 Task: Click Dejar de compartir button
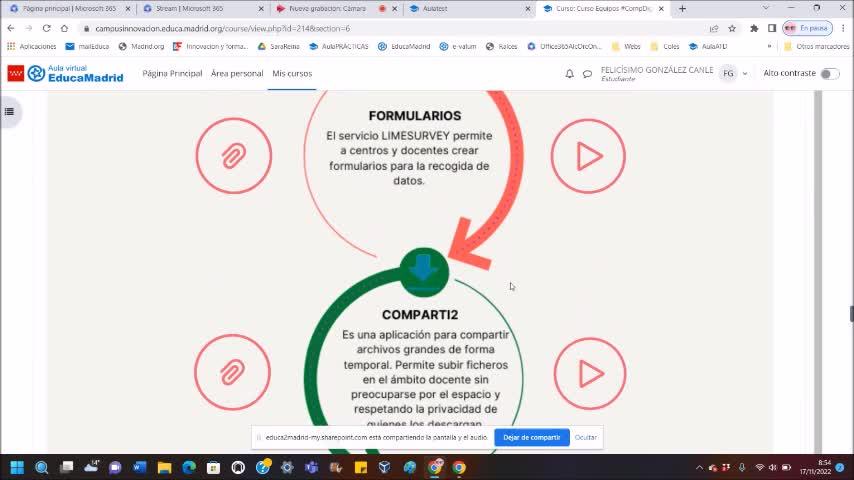[x=532, y=438]
